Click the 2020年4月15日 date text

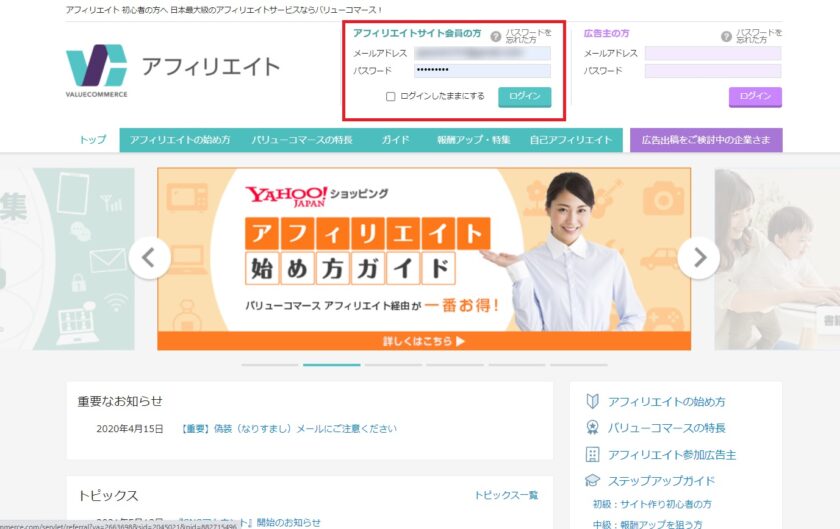tap(130, 429)
